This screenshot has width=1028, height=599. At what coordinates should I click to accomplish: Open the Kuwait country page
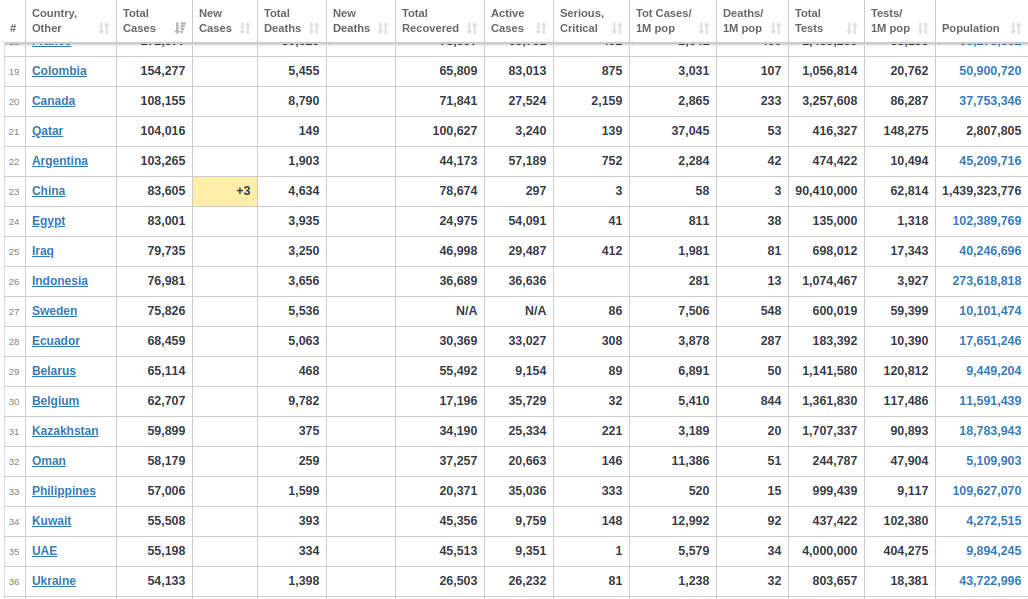51,521
